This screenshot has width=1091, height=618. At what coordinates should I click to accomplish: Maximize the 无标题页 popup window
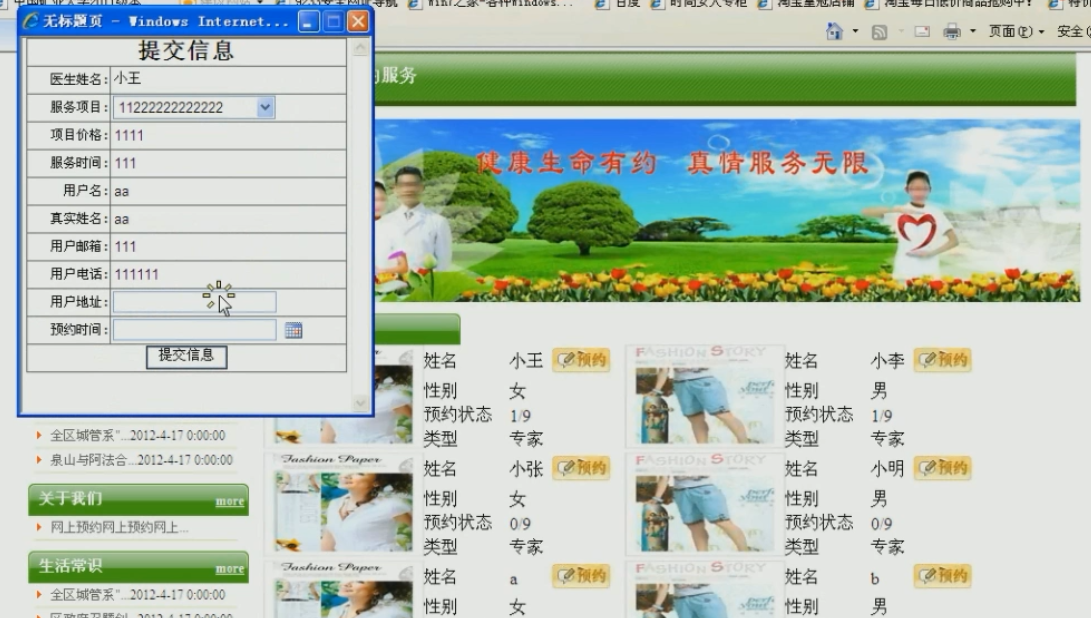(x=333, y=22)
